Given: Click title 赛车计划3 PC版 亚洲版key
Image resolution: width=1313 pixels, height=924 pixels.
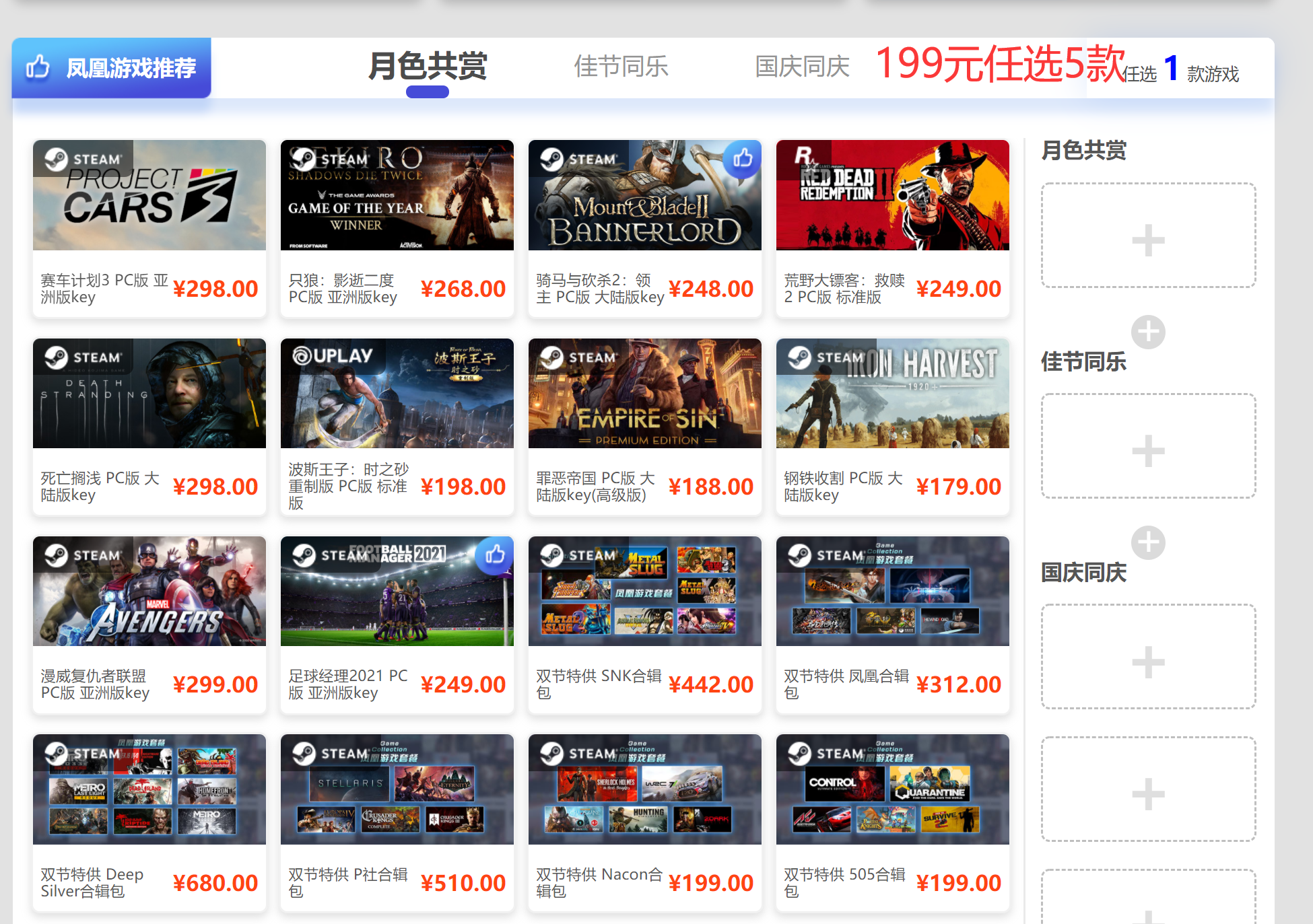Looking at the screenshot, I should (x=104, y=289).
